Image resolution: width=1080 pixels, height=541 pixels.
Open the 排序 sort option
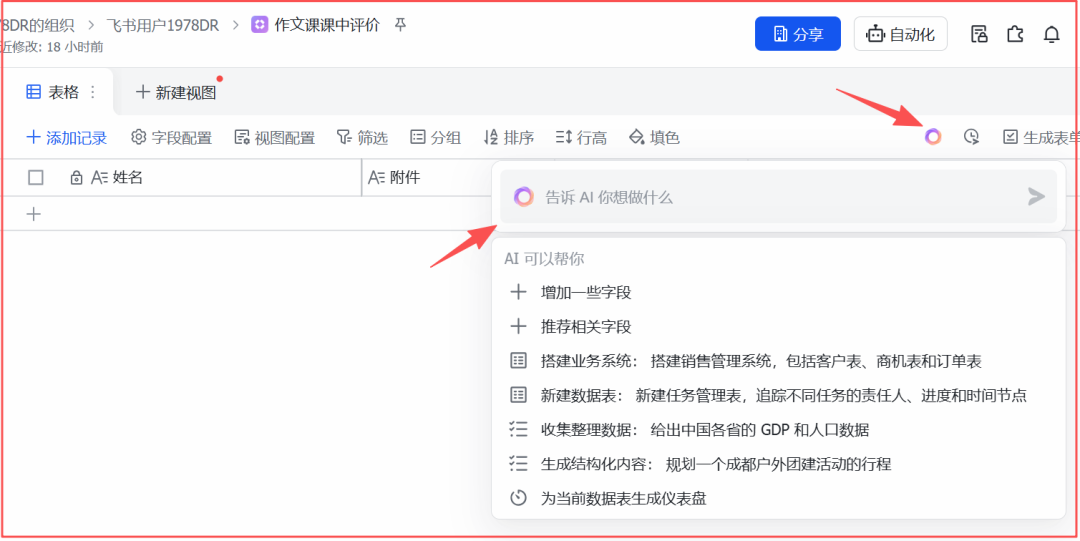pos(508,138)
